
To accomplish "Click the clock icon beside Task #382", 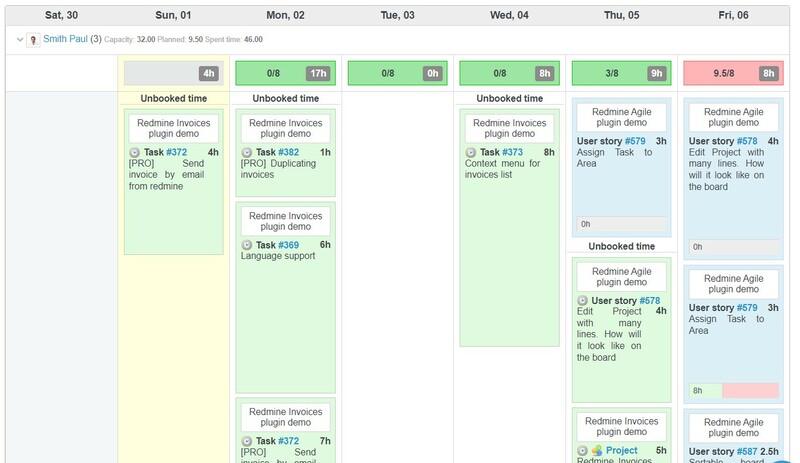I will (x=247, y=152).
